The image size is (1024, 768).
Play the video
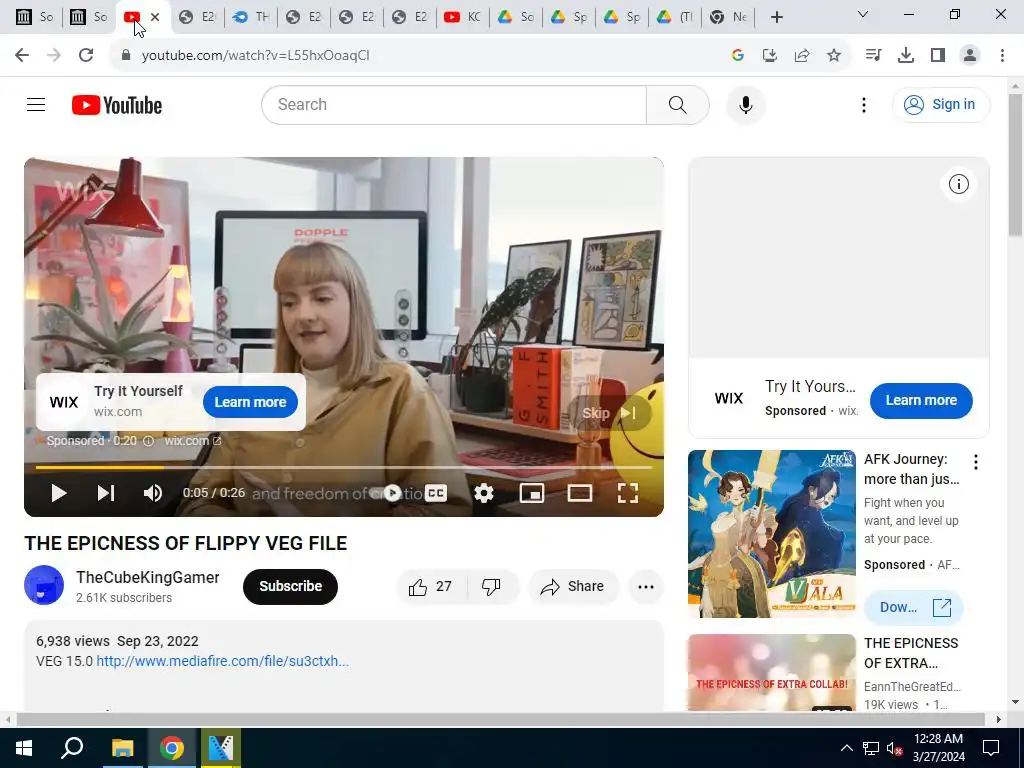tap(59, 493)
